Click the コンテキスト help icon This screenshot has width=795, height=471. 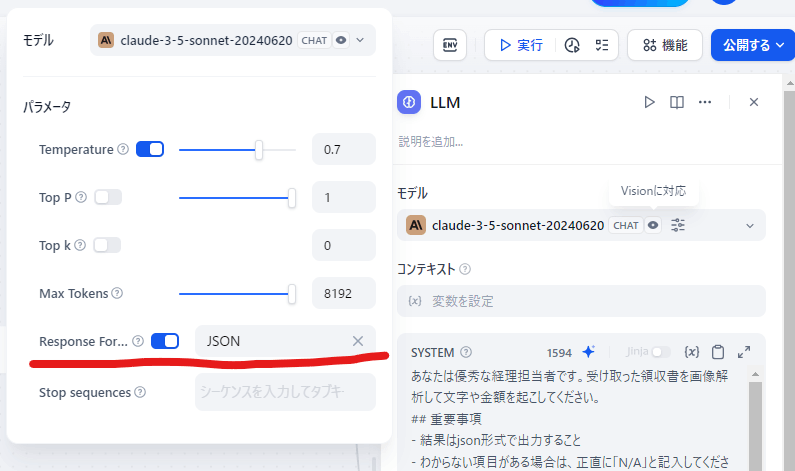465,269
